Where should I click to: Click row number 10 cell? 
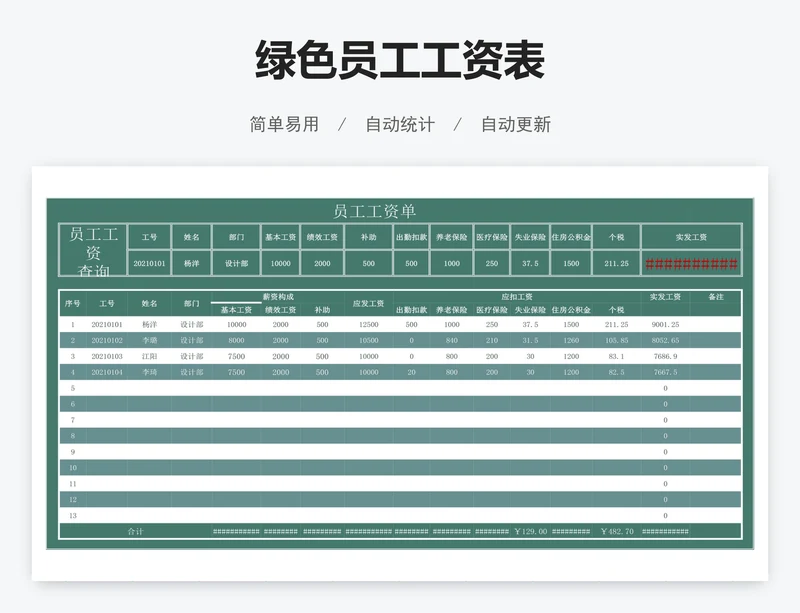72,468
